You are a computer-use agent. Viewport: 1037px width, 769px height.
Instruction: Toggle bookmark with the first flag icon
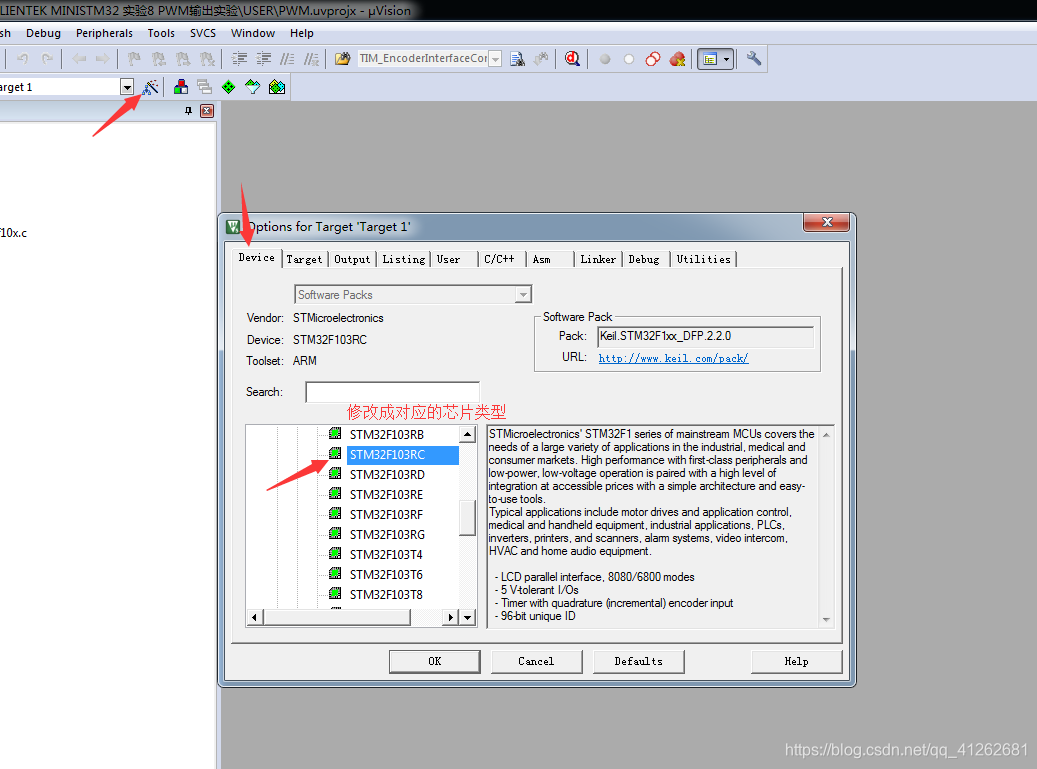click(134, 59)
